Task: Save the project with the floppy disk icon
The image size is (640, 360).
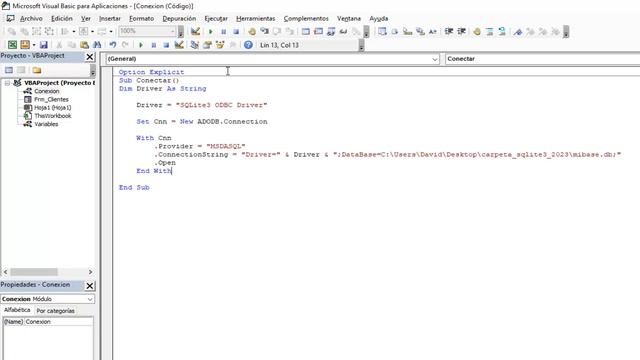Action: 44,45
